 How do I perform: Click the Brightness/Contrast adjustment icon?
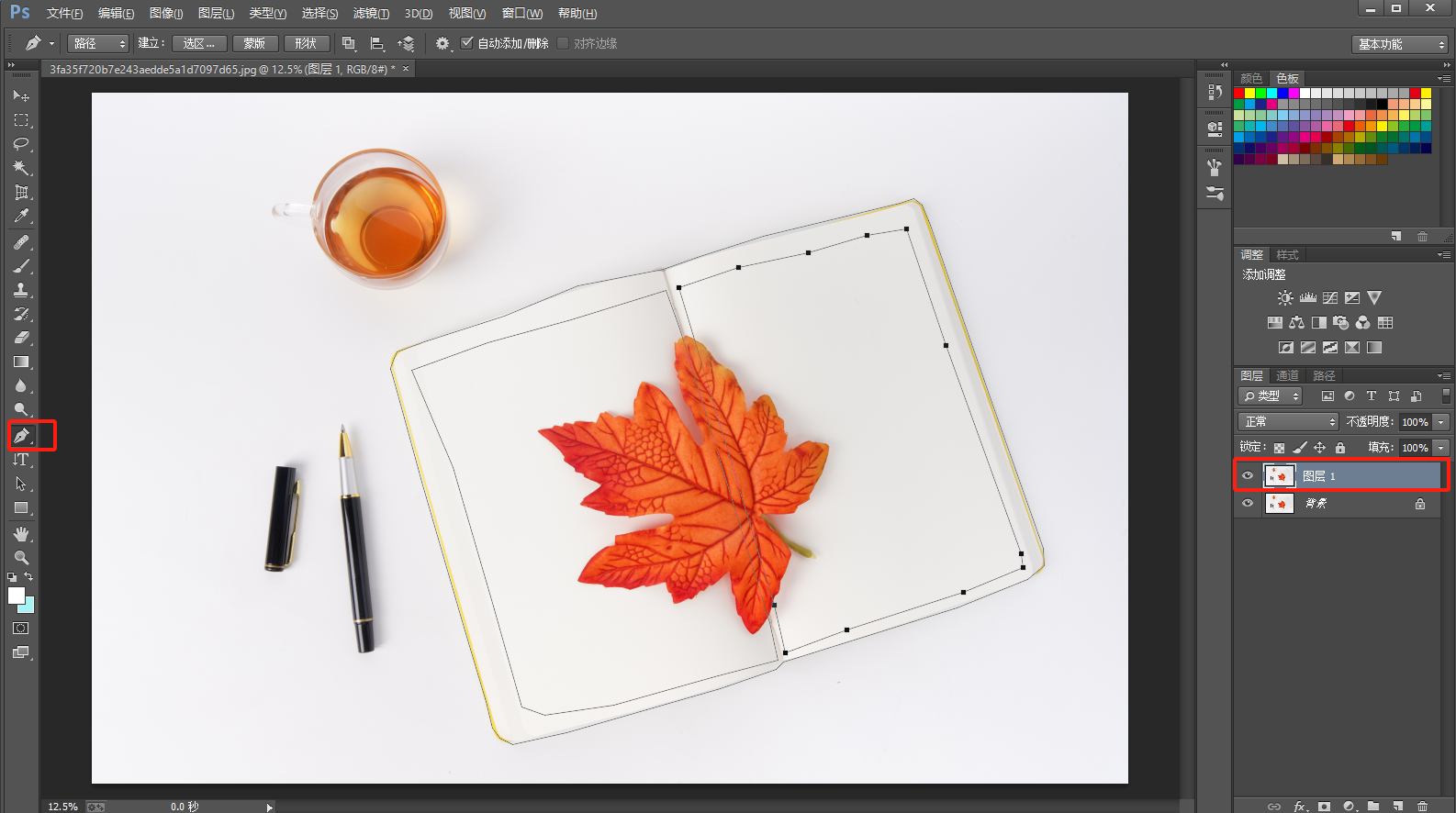pyautogui.click(x=1285, y=297)
